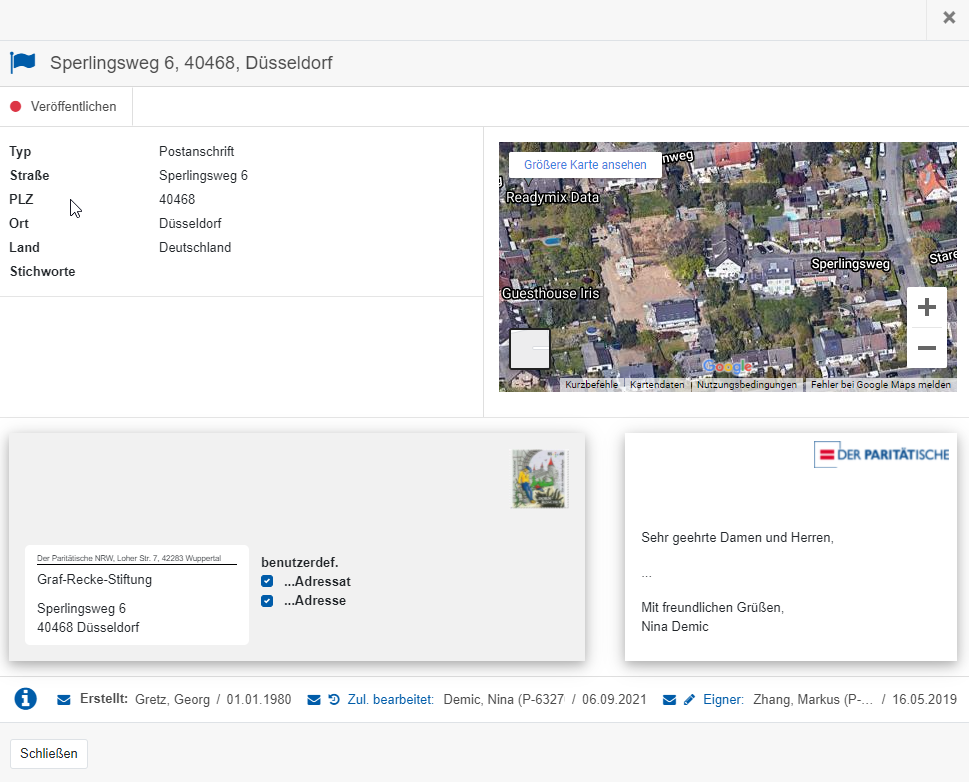Uncheck the ...Adressat checkbox
The image size is (969, 782).
coord(267,581)
